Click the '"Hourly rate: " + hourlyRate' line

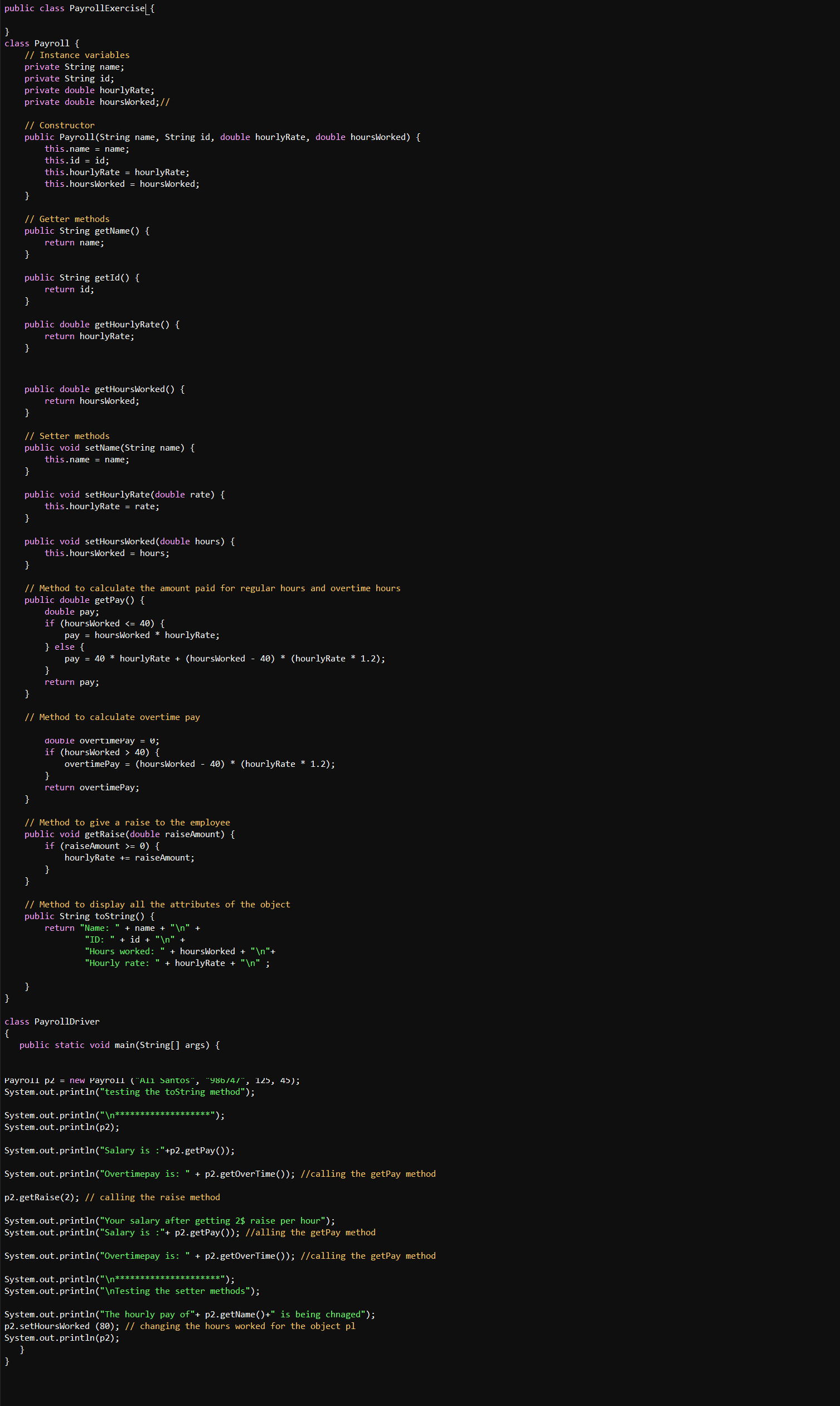(177, 964)
